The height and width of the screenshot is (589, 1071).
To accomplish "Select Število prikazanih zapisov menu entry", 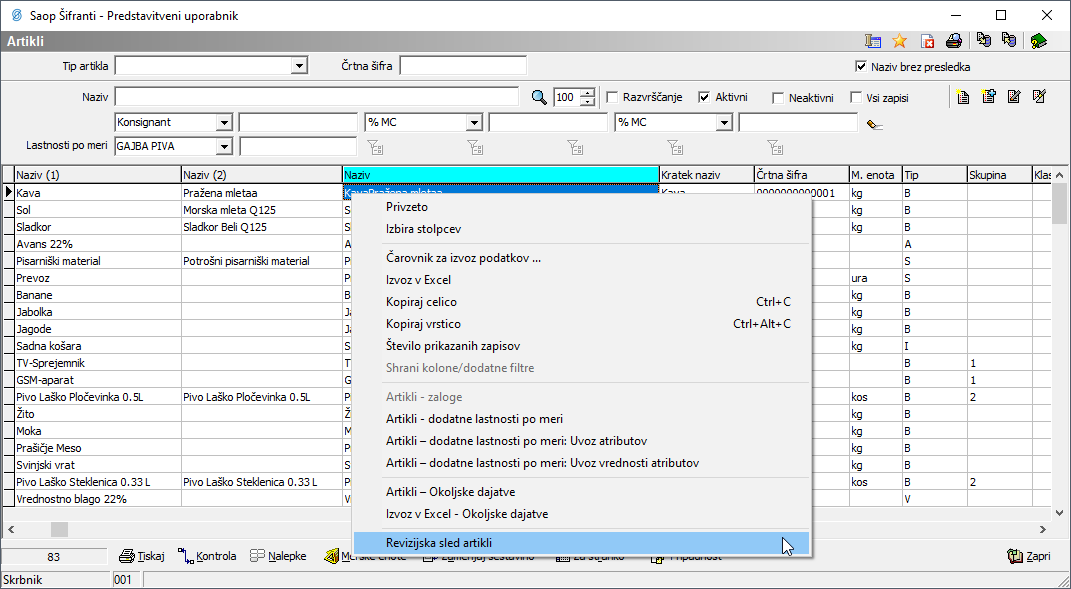I will (x=581, y=346).
